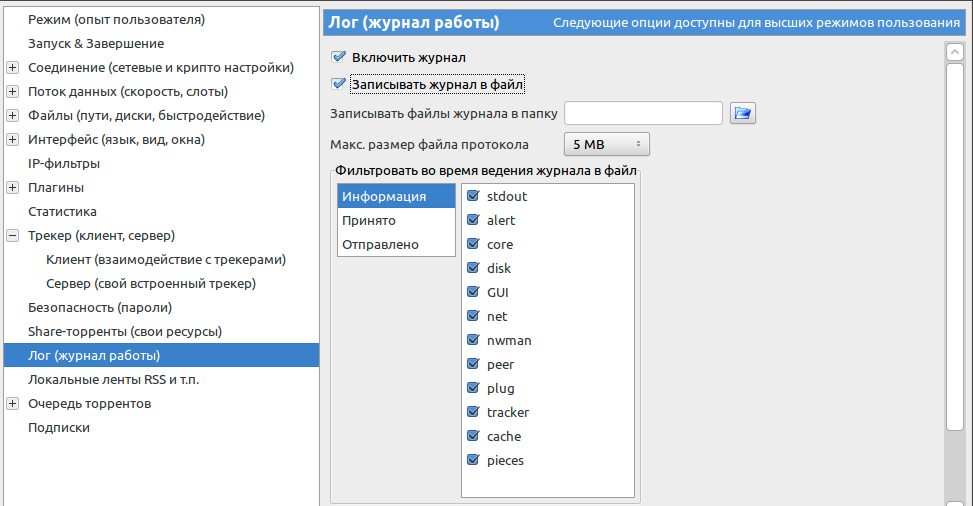Screen dimensions: 973x506
Task: Expand the Очередь торрентов tree node
Action: (12, 404)
